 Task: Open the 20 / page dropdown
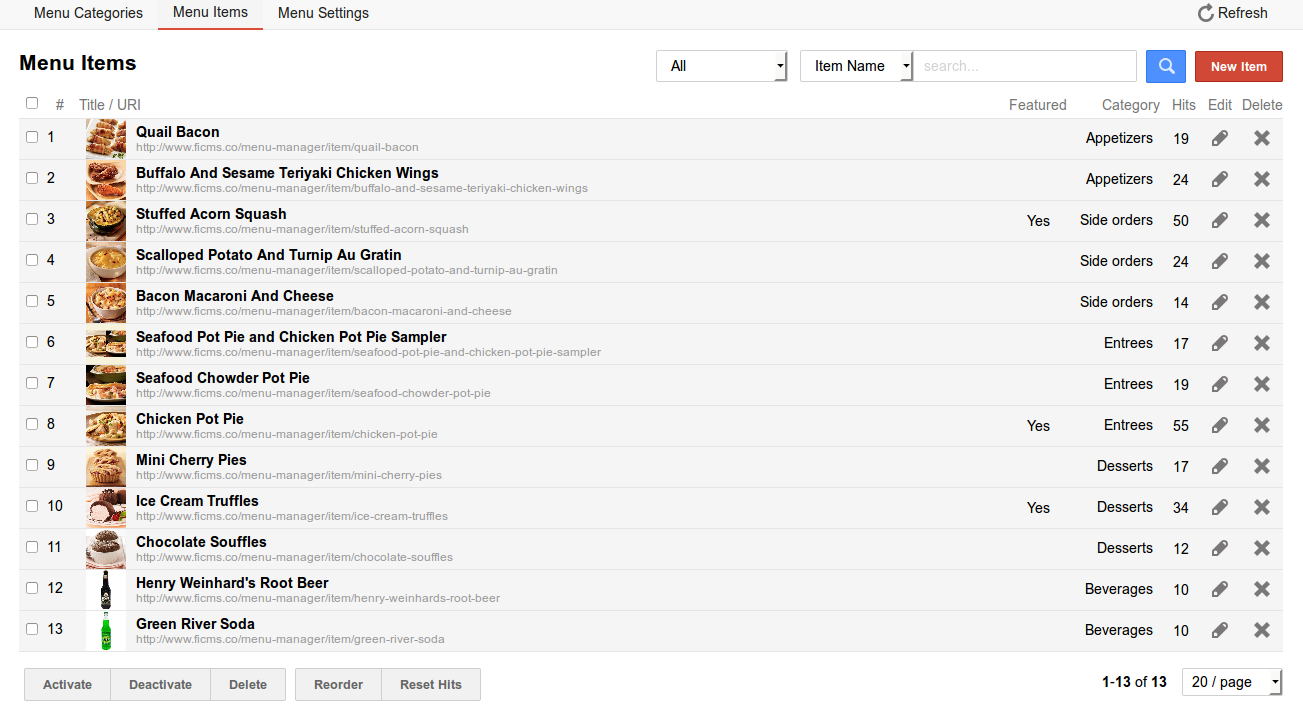[1231, 682]
